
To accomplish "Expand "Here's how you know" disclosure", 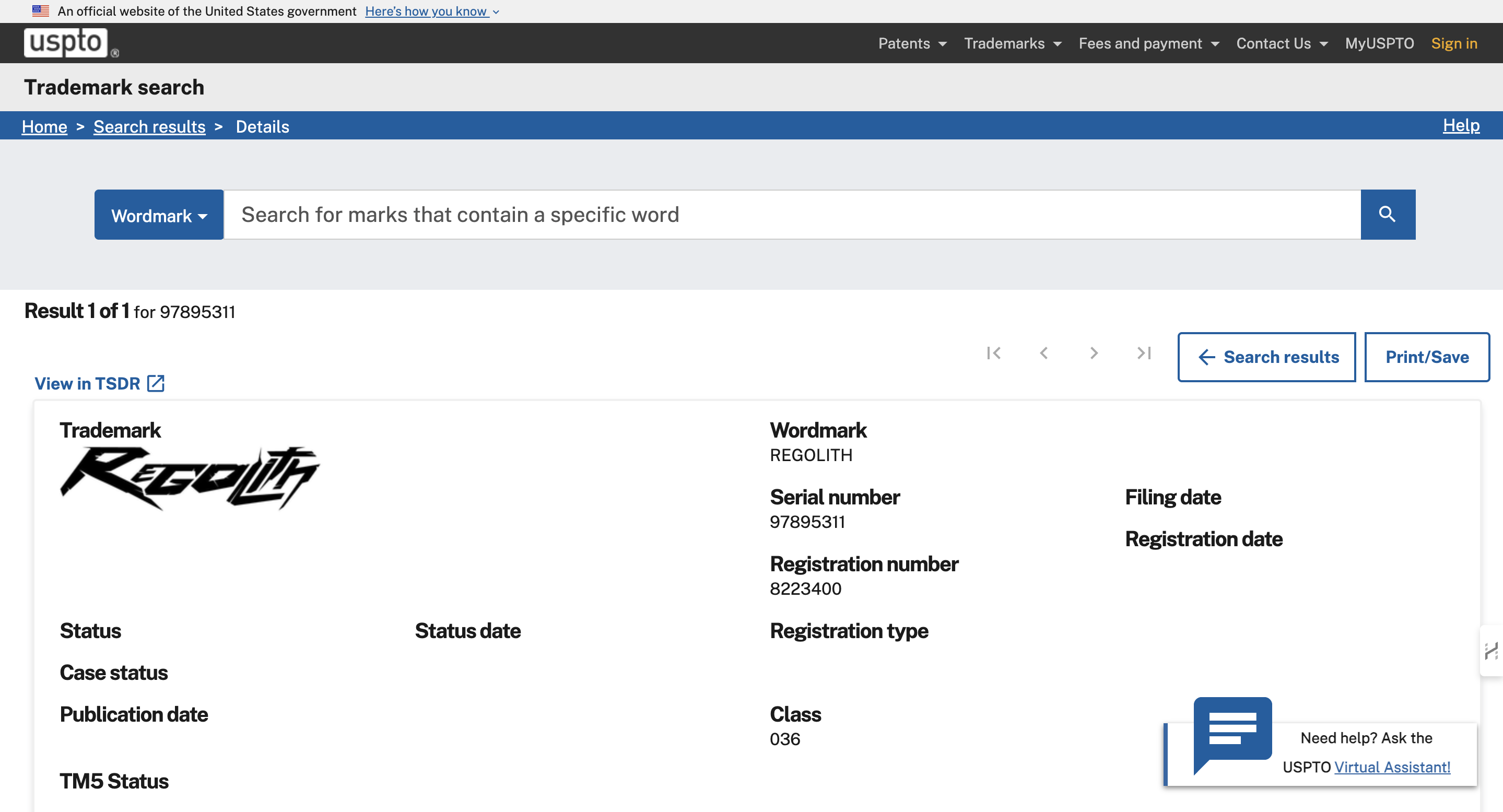I will coord(432,11).
